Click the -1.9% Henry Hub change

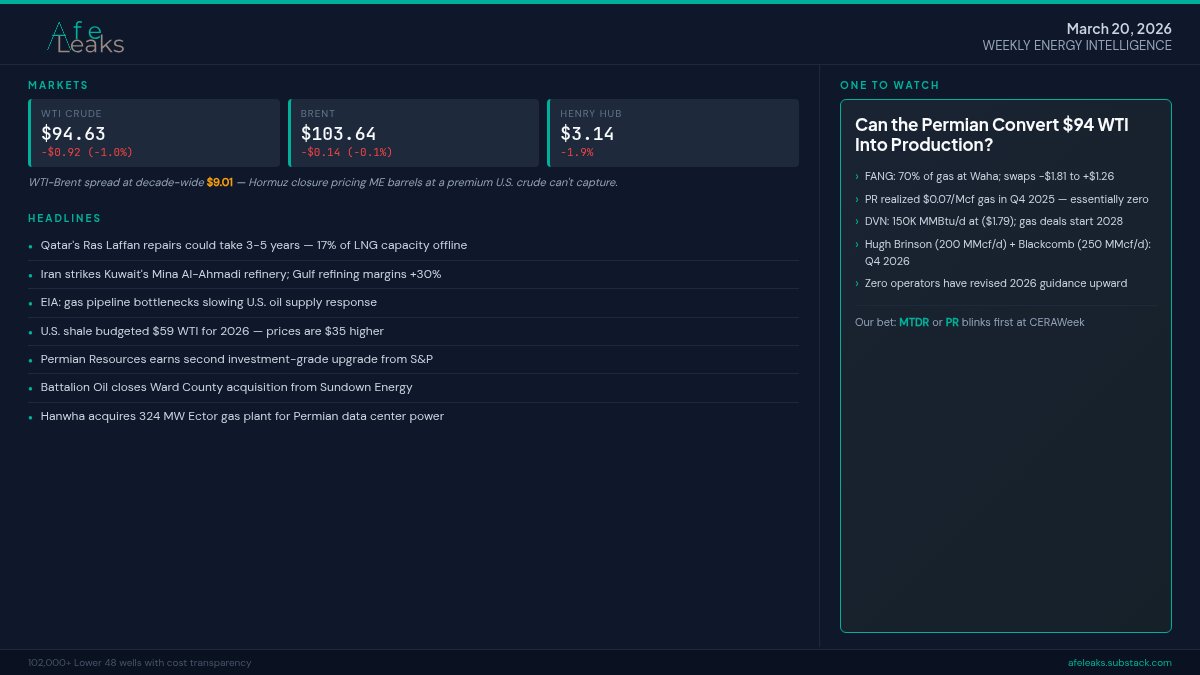577,153
